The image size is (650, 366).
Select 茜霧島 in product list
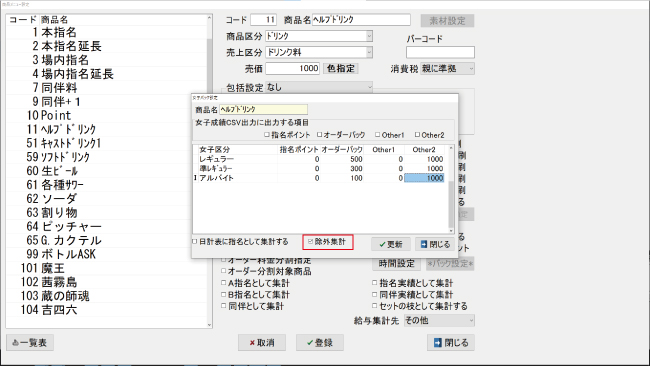[107, 282]
